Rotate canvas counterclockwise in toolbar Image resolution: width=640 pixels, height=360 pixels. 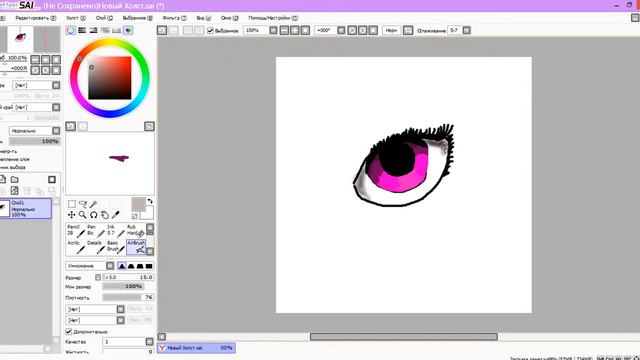point(352,30)
